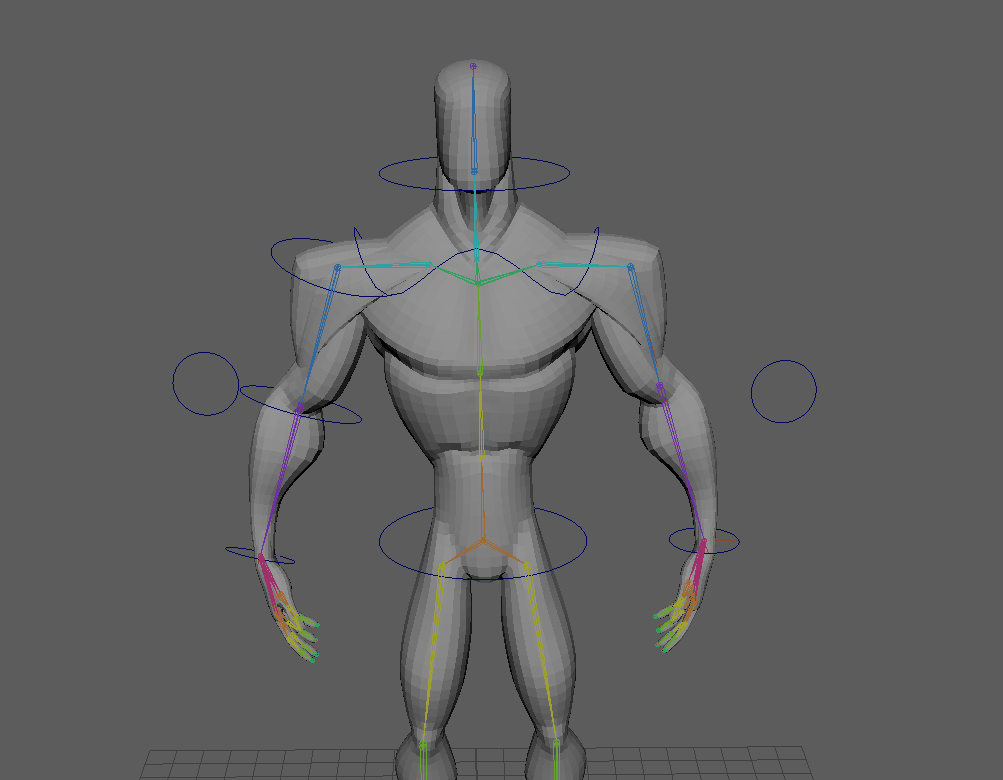Viewport: 1003px width, 780px height.
Task: Select the upper leg joint at screen left
Action: click(441, 567)
